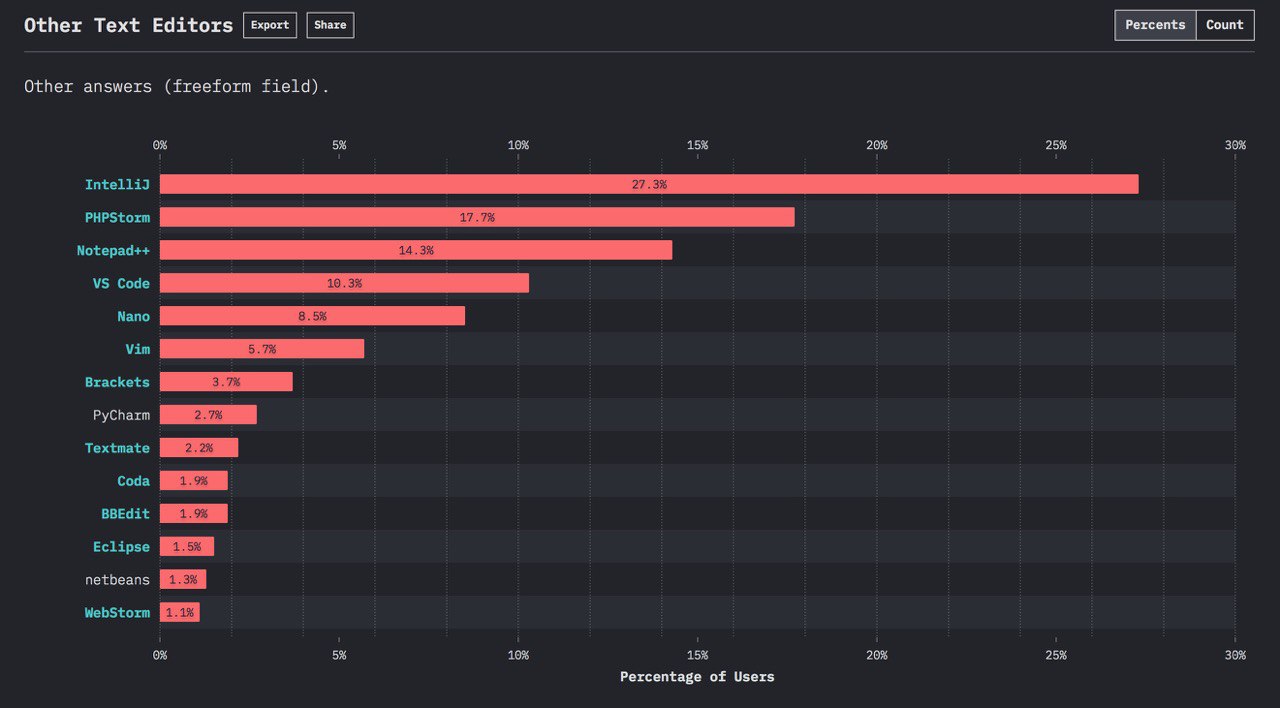1280x708 pixels.
Task: Open the WebStorm label link
Action: [x=117, y=613]
